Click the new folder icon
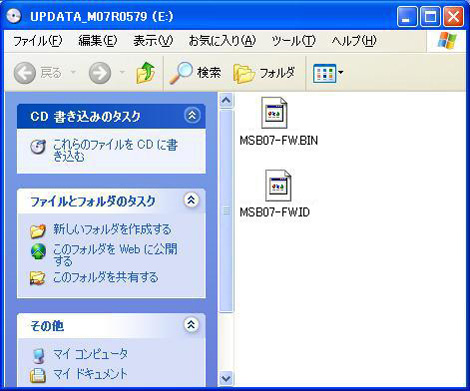This screenshot has height=391, width=470. tap(38, 231)
